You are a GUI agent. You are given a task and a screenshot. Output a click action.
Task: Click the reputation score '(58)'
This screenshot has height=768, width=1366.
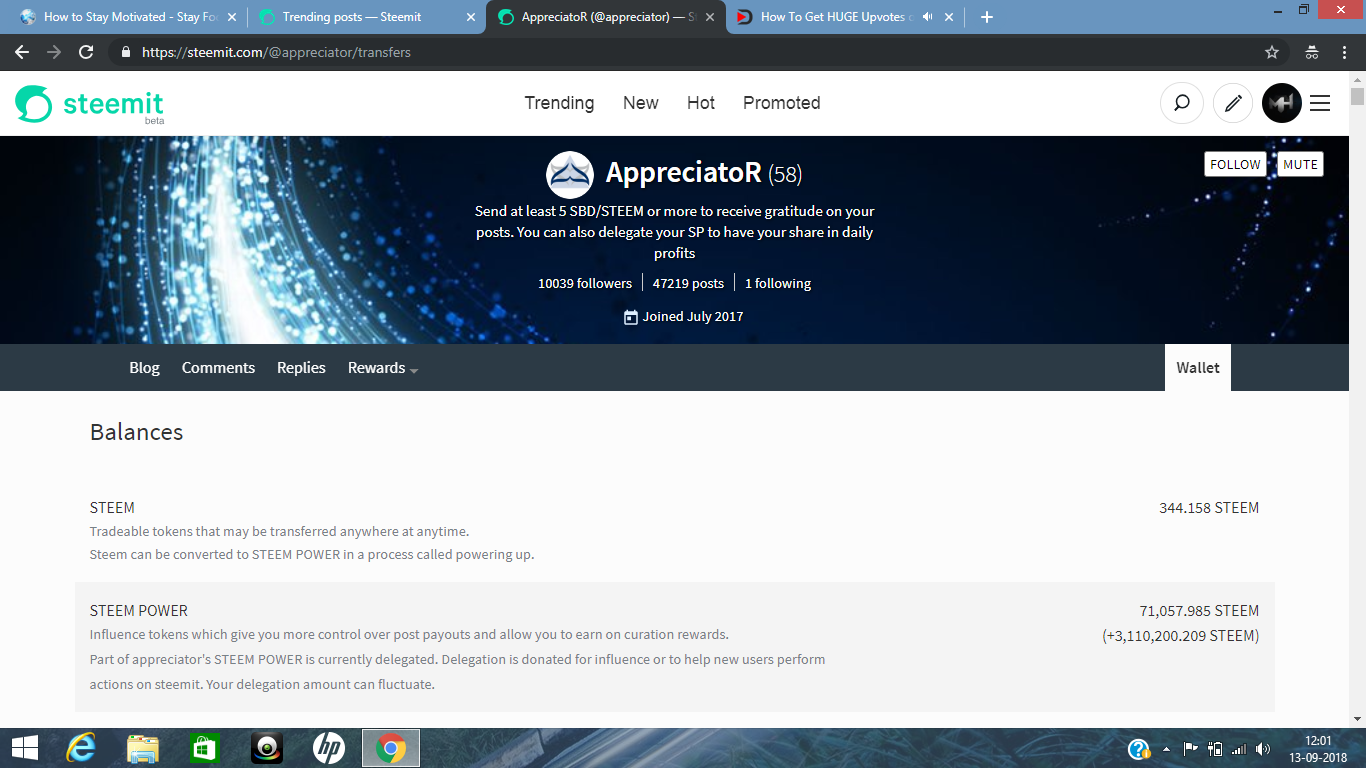pyautogui.click(x=785, y=174)
